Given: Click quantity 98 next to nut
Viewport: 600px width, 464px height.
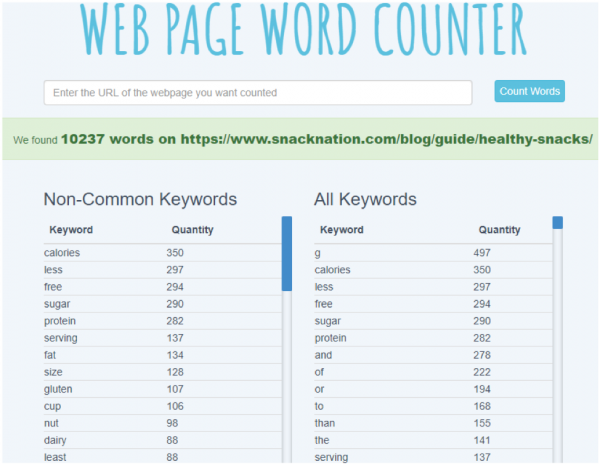Looking at the screenshot, I should [x=172, y=423].
